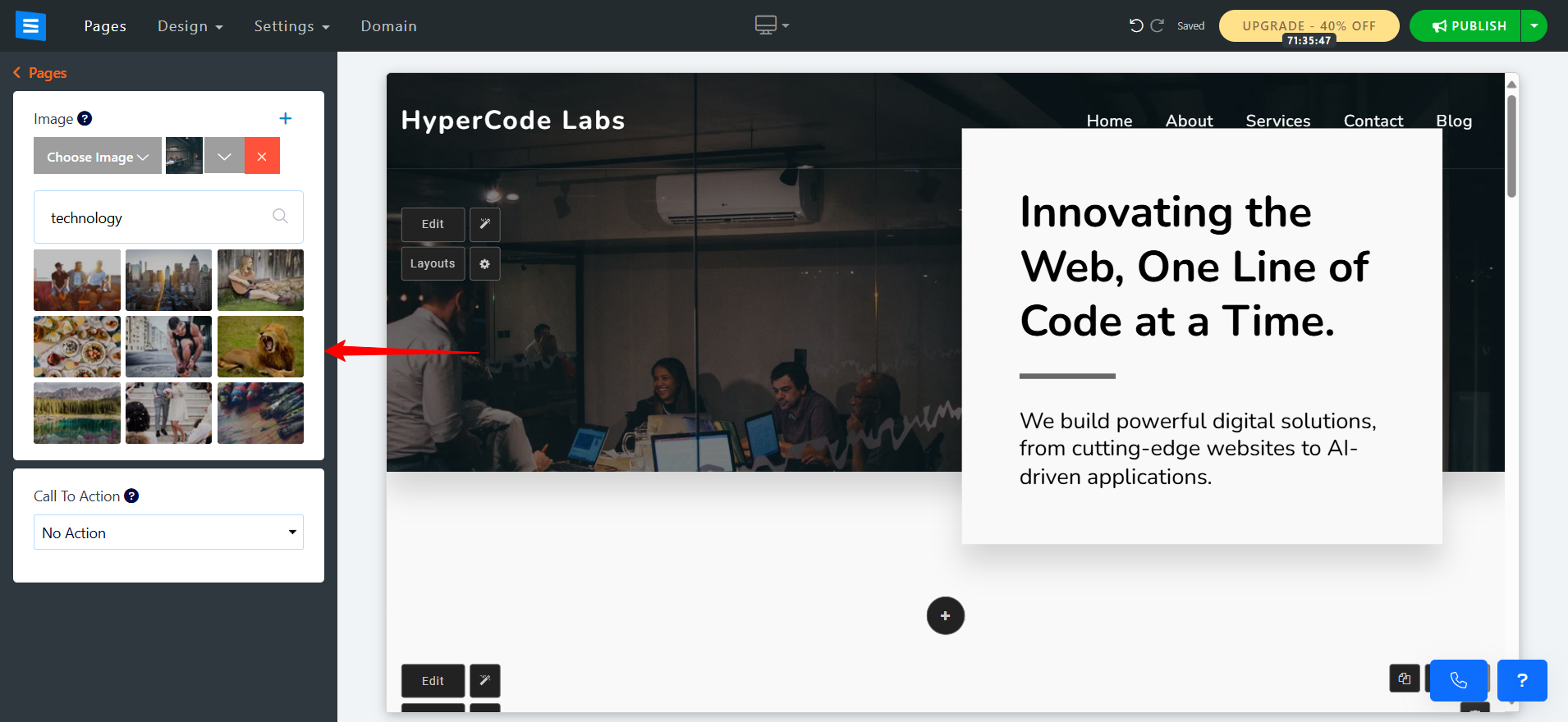Image resolution: width=1568 pixels, height=722 pixels.
Task: Go back to Pages panel
Action: point(40,73)
